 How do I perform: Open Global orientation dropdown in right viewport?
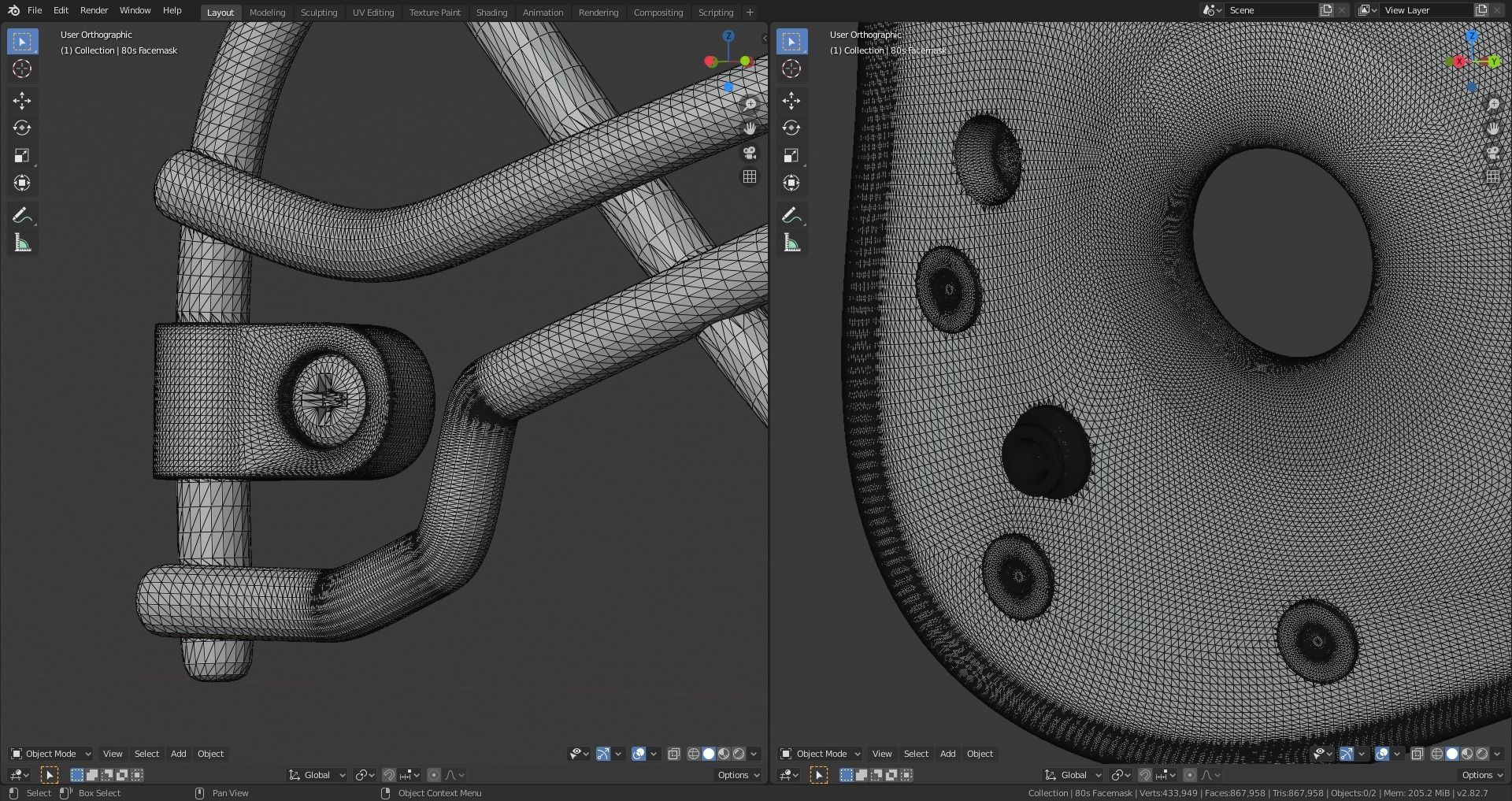[1073, 775]
